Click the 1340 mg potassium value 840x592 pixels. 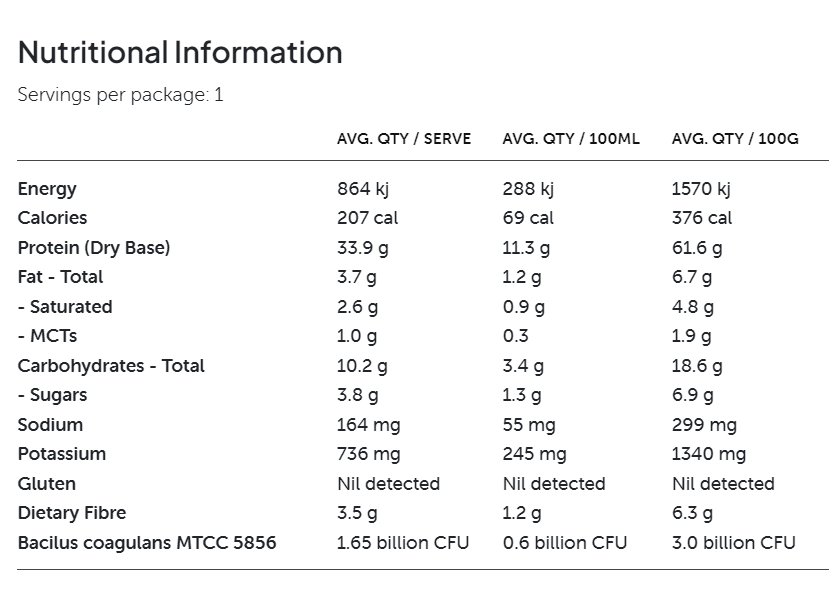(709, 454)
